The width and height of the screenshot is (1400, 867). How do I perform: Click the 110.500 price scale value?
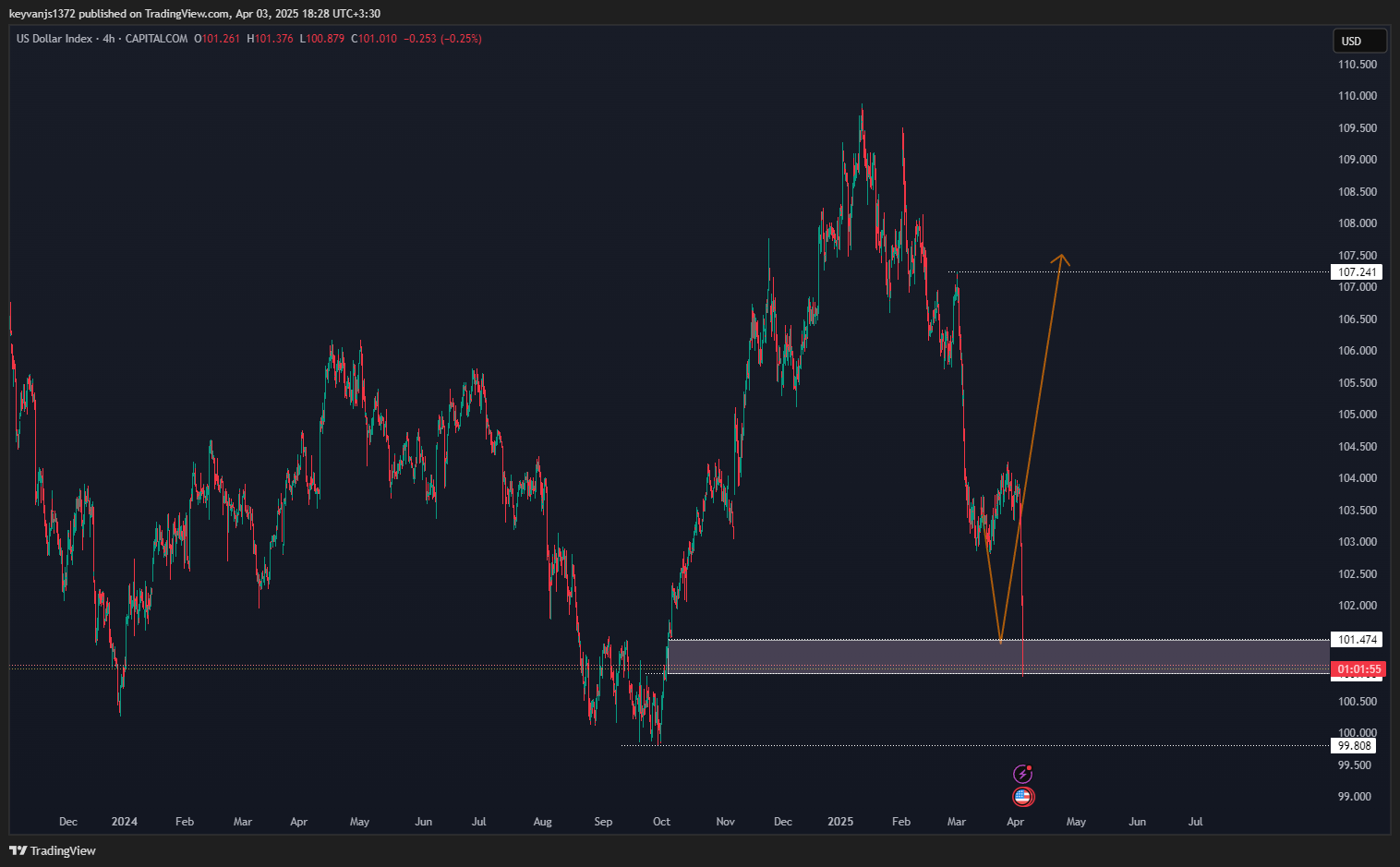[x=1358, y=65]
